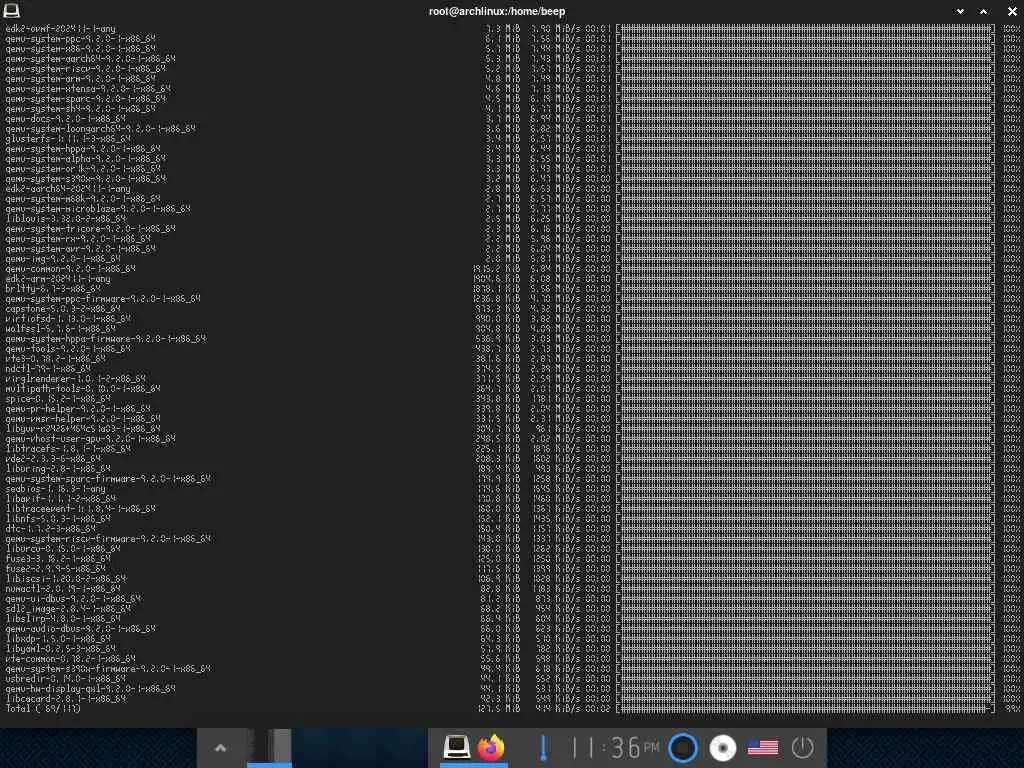Open the thermometer temperature indicator

click(543, 747)
